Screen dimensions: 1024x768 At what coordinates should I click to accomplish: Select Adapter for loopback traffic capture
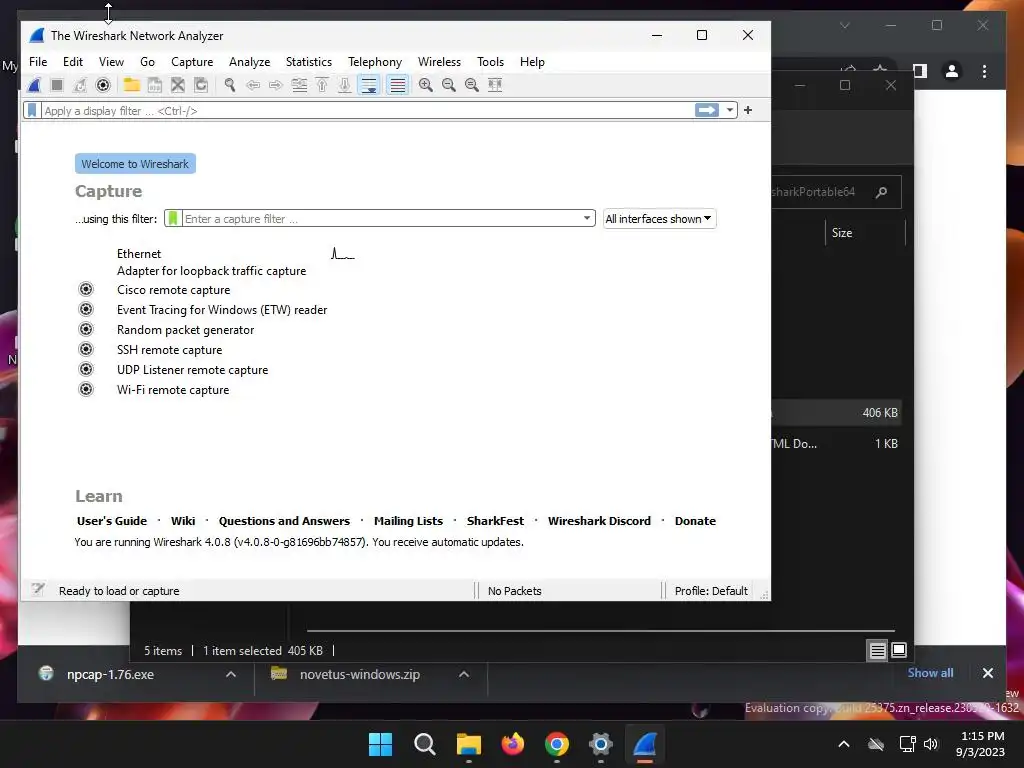212,270
